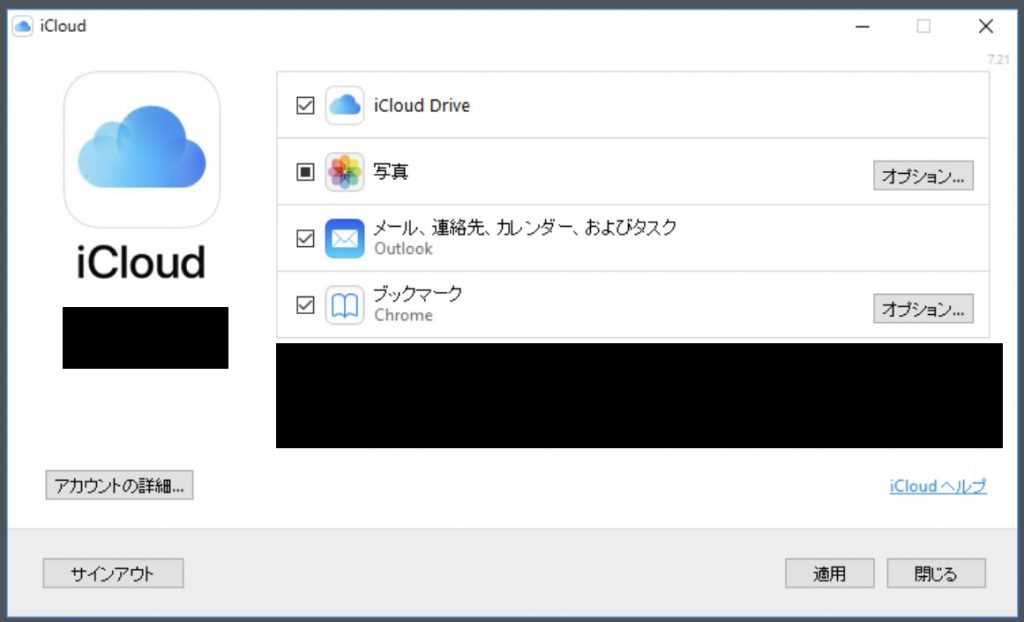Click the 写真 label
This screenshot has width=1024, height=622.
[391, 172]
